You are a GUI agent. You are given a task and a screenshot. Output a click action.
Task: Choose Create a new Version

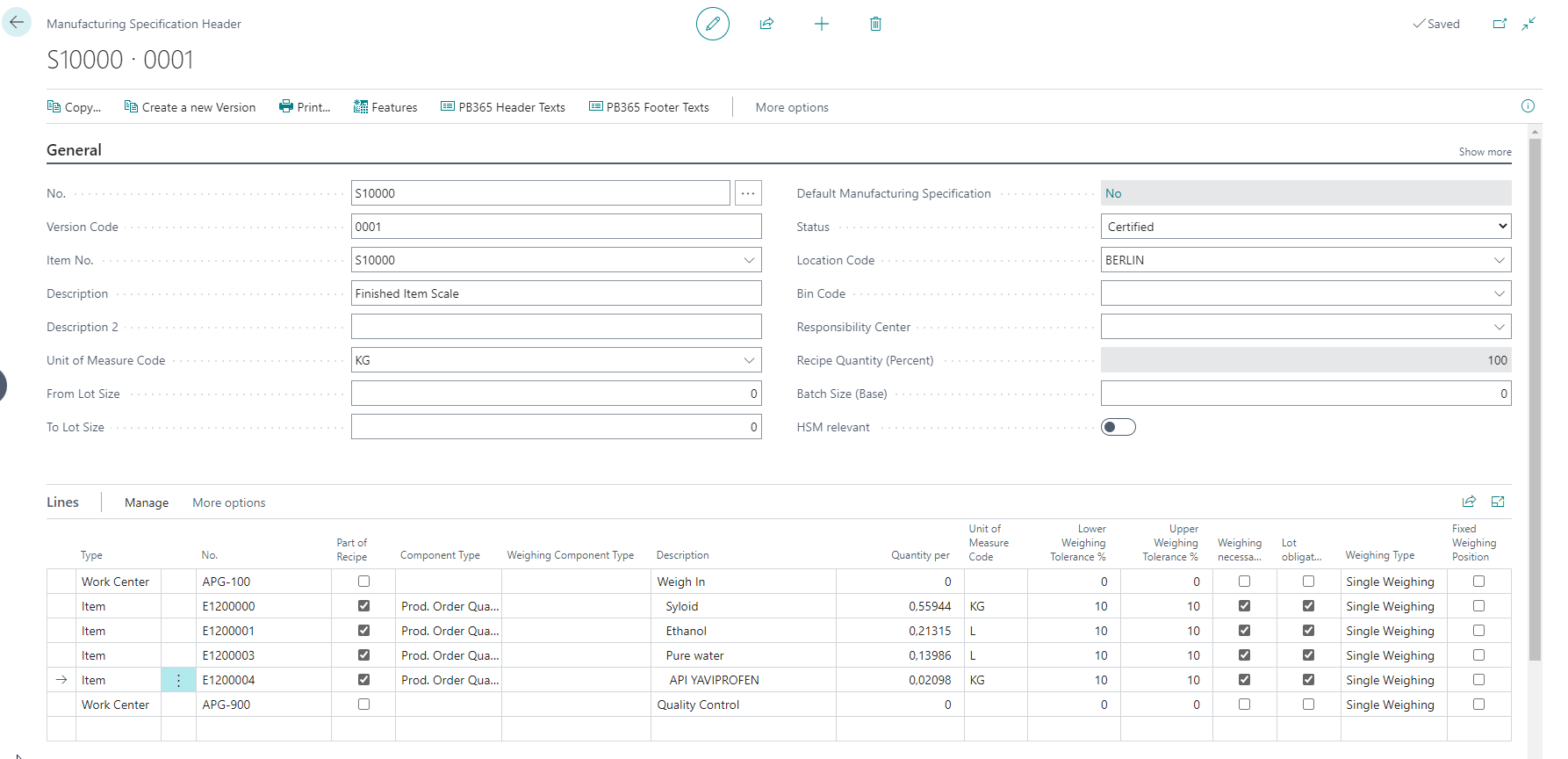pos(190,107)
